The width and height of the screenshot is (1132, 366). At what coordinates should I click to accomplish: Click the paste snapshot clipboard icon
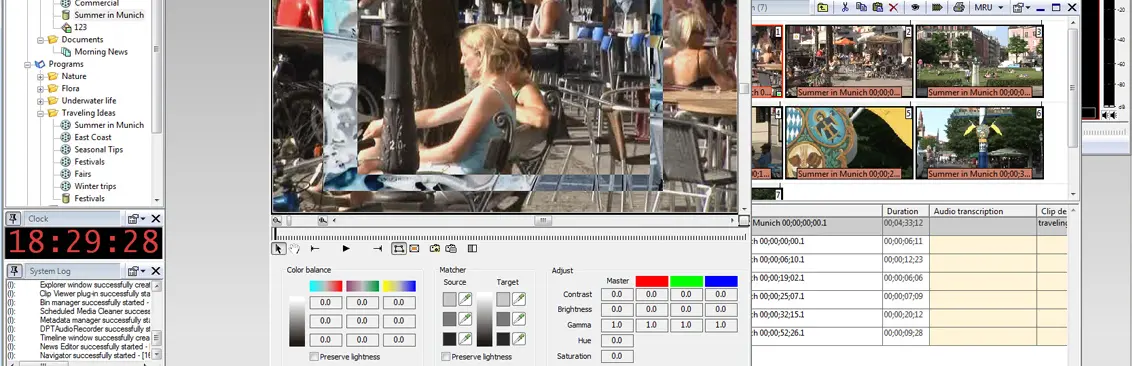pyautogui.click(x=451, y=248)
